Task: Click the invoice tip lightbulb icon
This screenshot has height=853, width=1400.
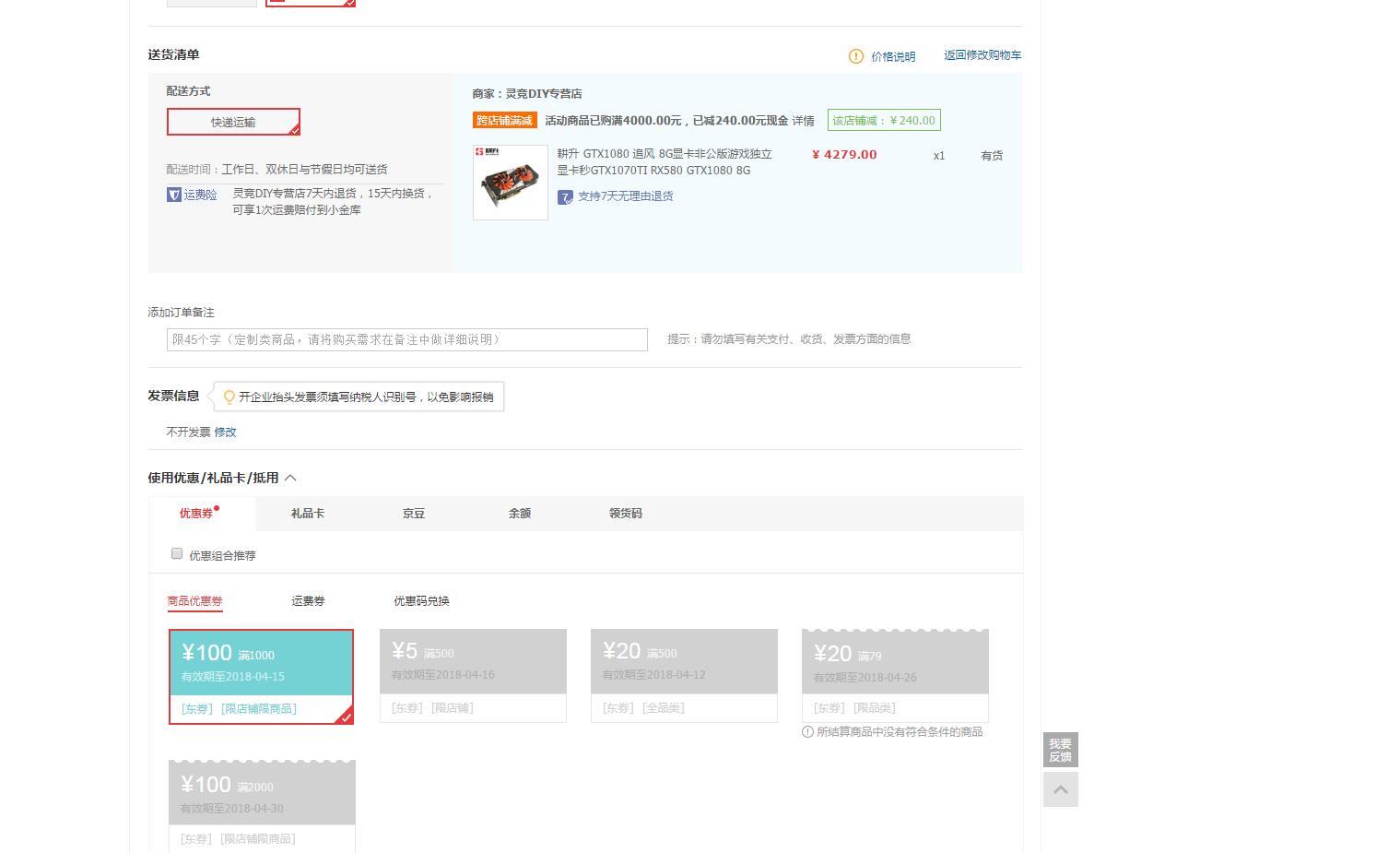Action: point(229,397)
